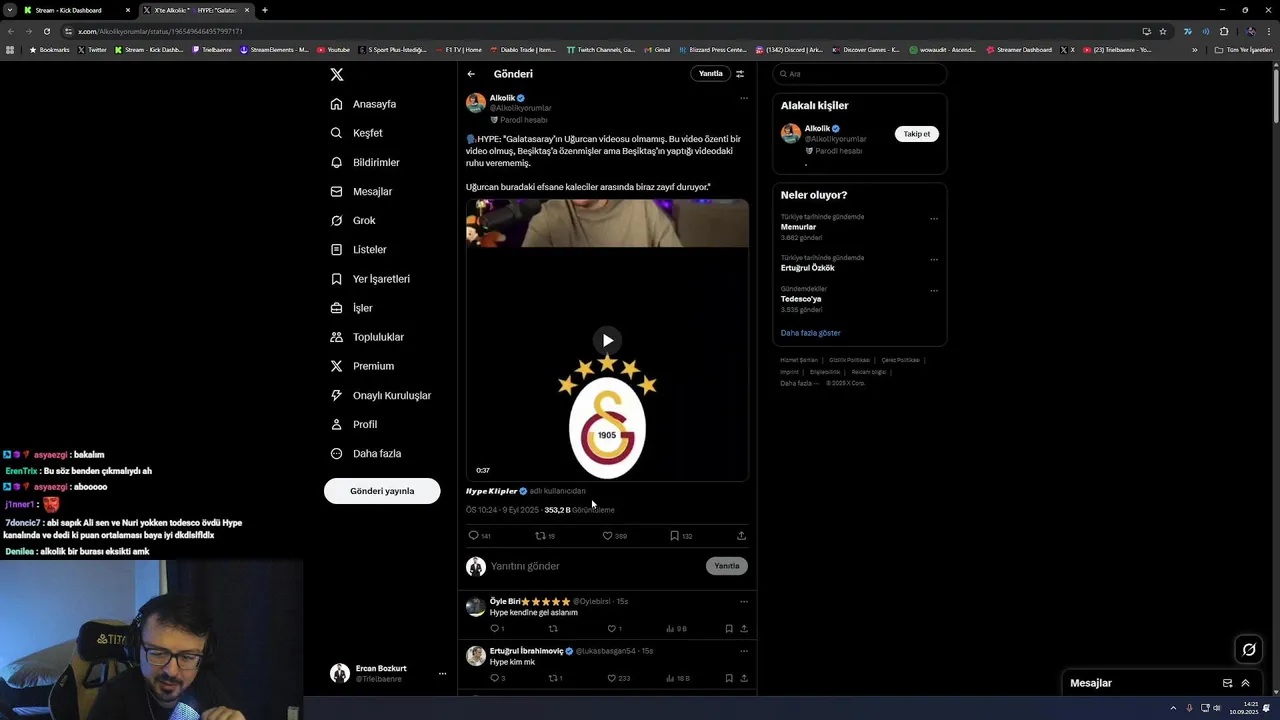The height and width of the screenshot is (720, 1280).
Task: Open reading view settings icon beside Yanıtla
Action: [740, 74]
